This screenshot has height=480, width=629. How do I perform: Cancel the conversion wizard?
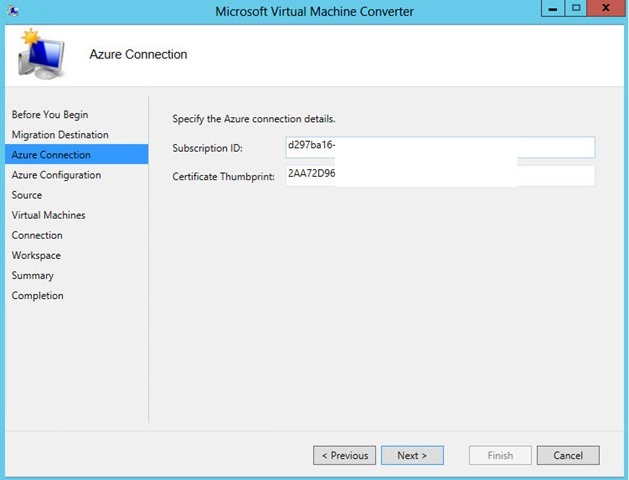(568, 456)
